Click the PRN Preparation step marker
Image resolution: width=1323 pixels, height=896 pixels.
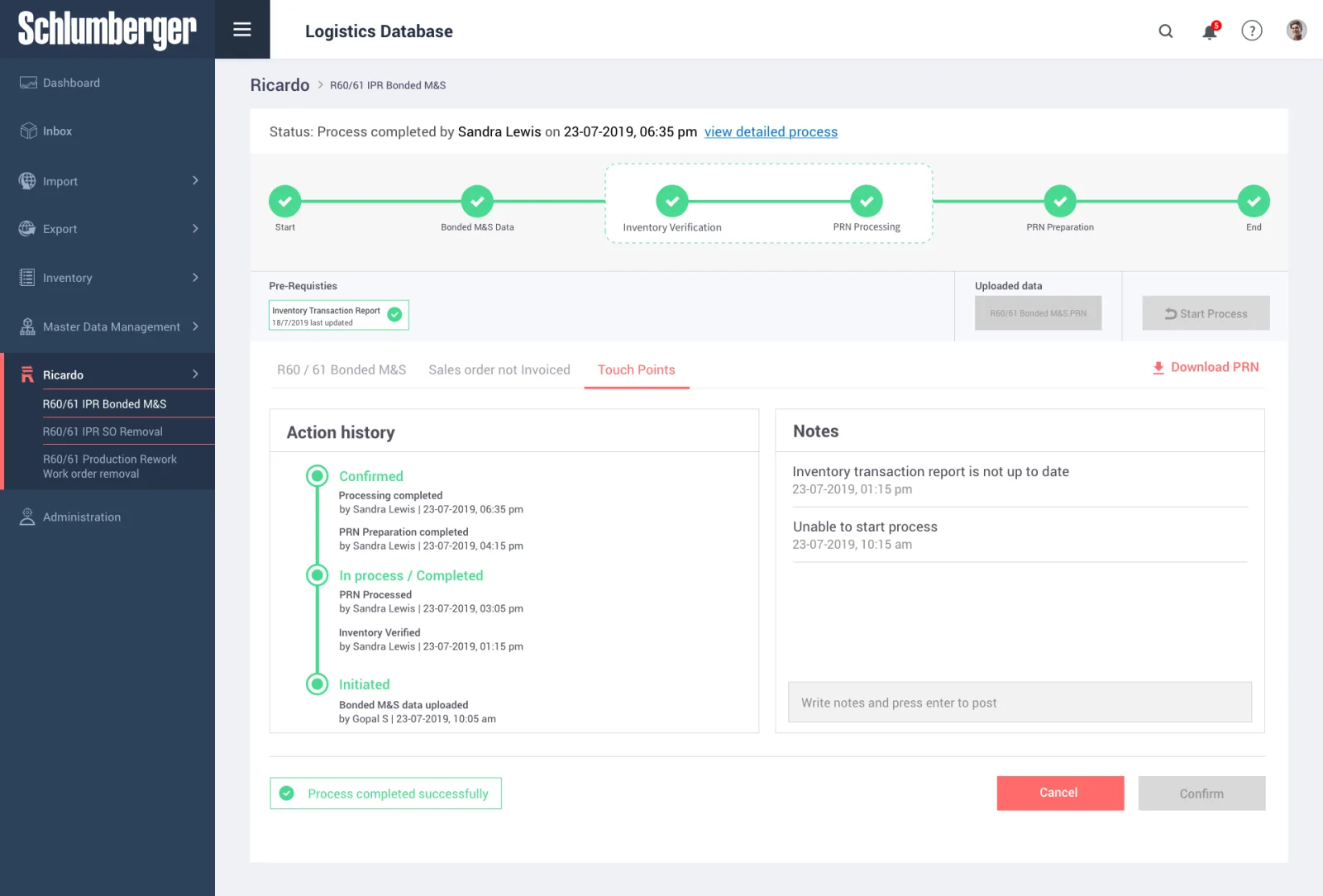coord(1060,201)
